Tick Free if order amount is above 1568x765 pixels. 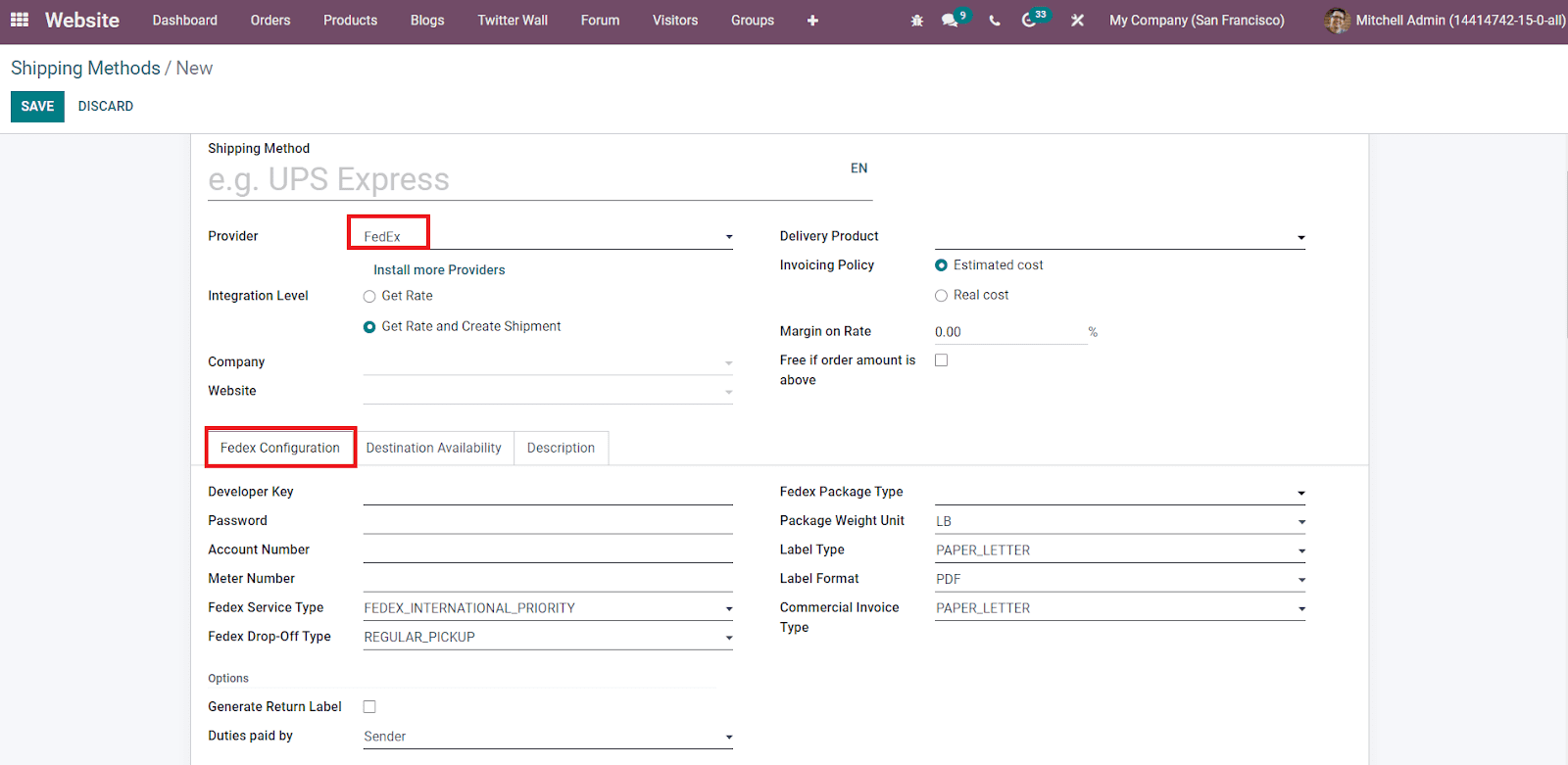941,360
